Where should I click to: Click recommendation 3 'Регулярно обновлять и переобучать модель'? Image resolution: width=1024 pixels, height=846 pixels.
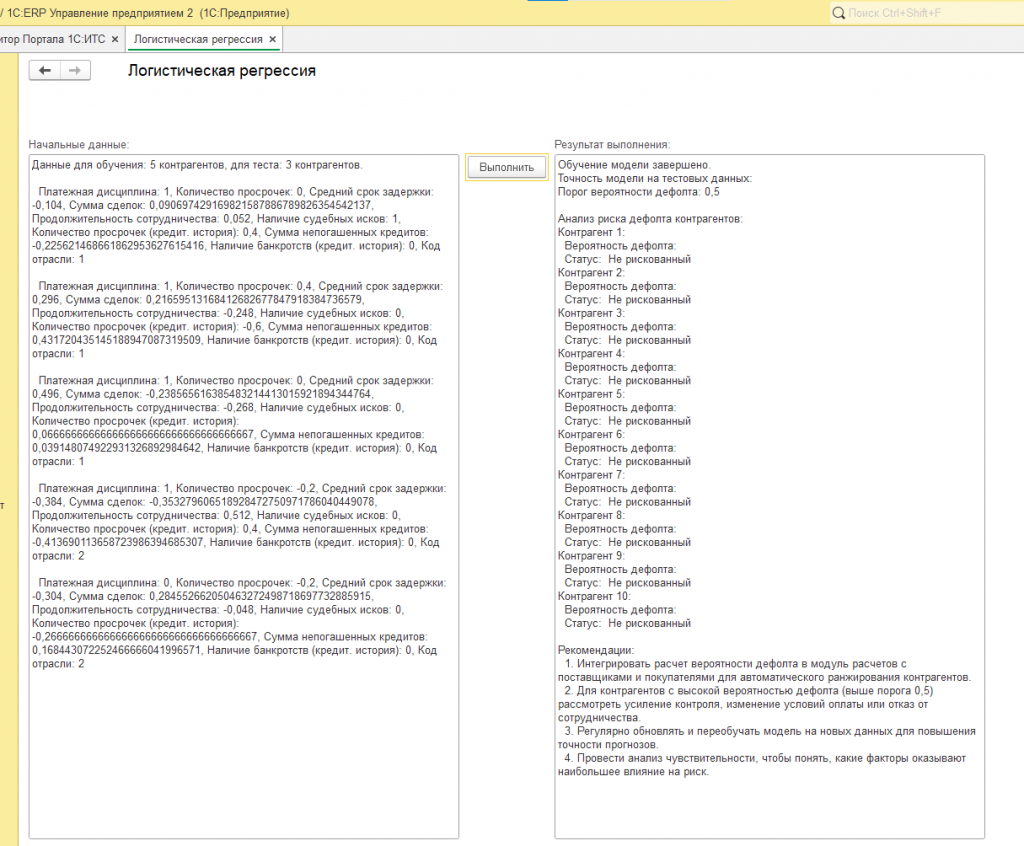(767, 738)
